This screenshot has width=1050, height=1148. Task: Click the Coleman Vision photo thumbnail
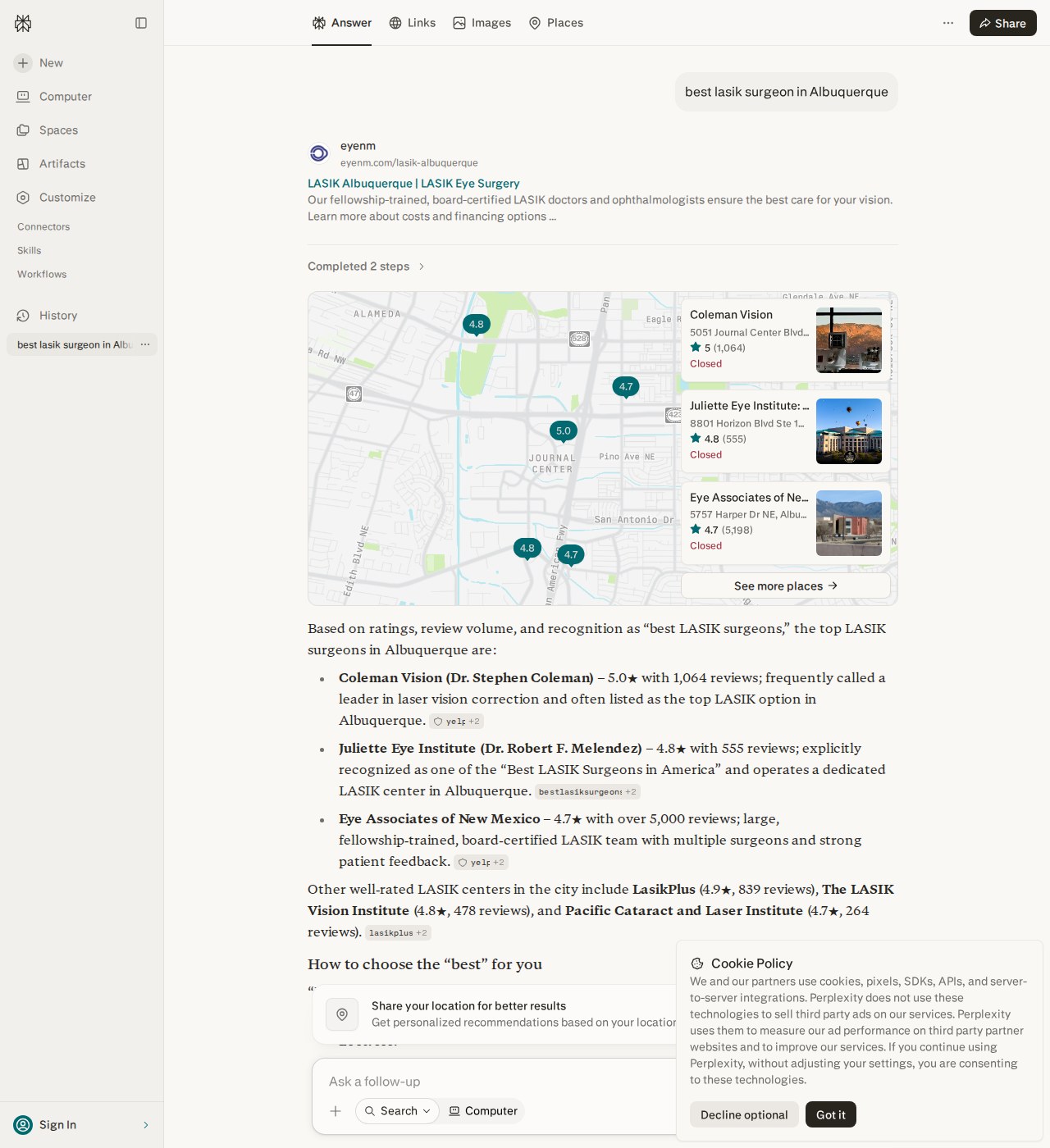point(849,340)
